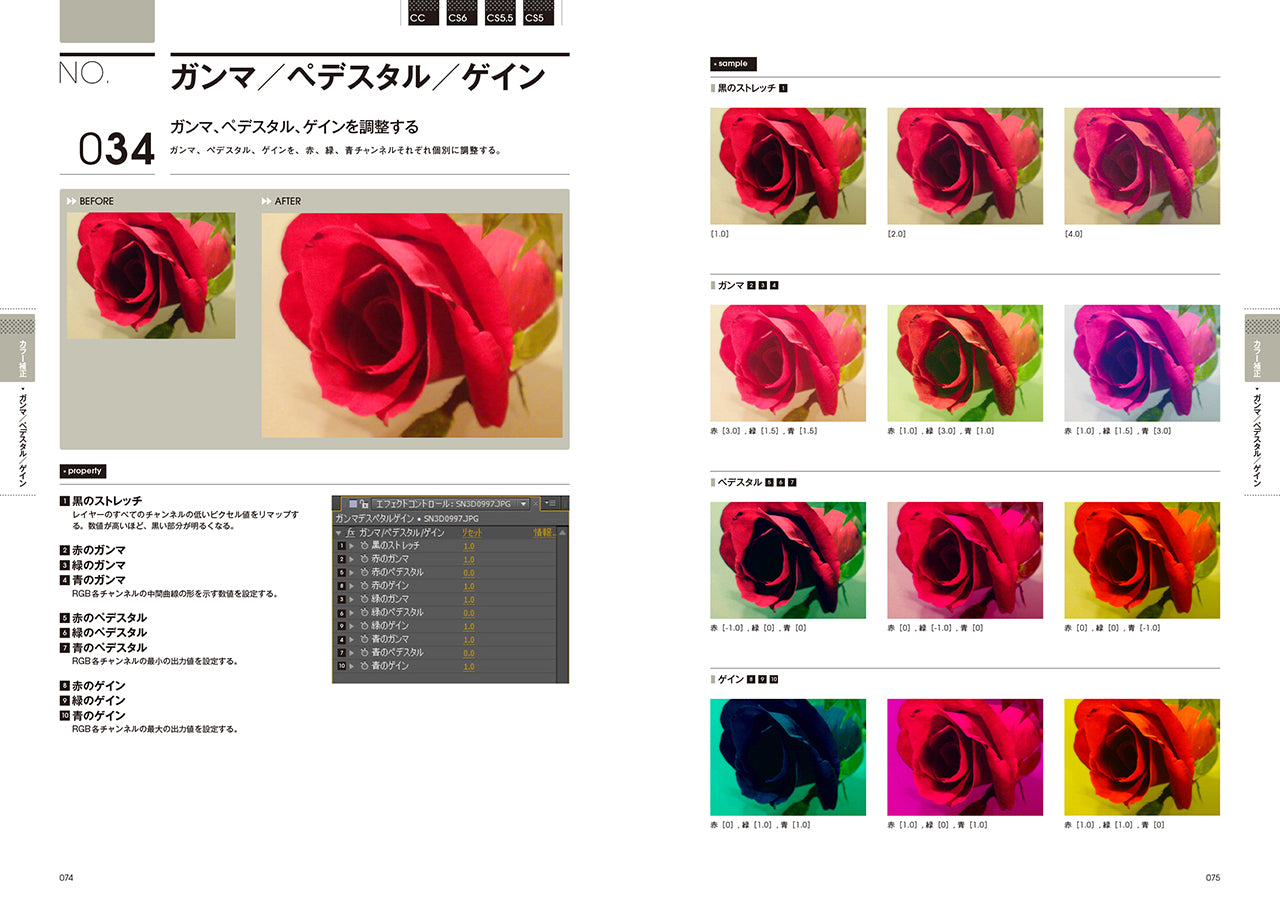Expand the 黒のストレッチ property
This screenshot has height=904, width=1280.
point(351,546)
